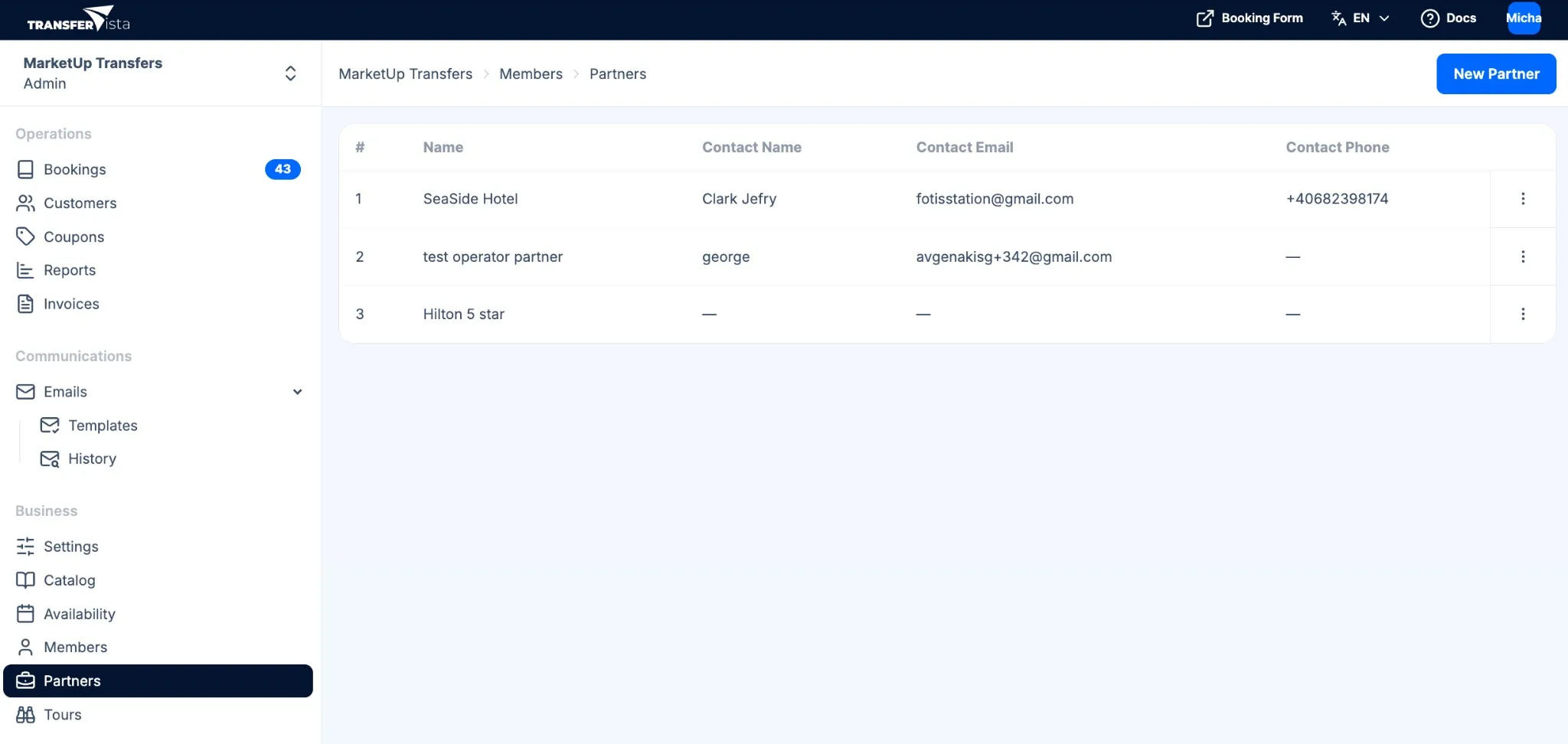Select Tours in the sidebar

62,714
